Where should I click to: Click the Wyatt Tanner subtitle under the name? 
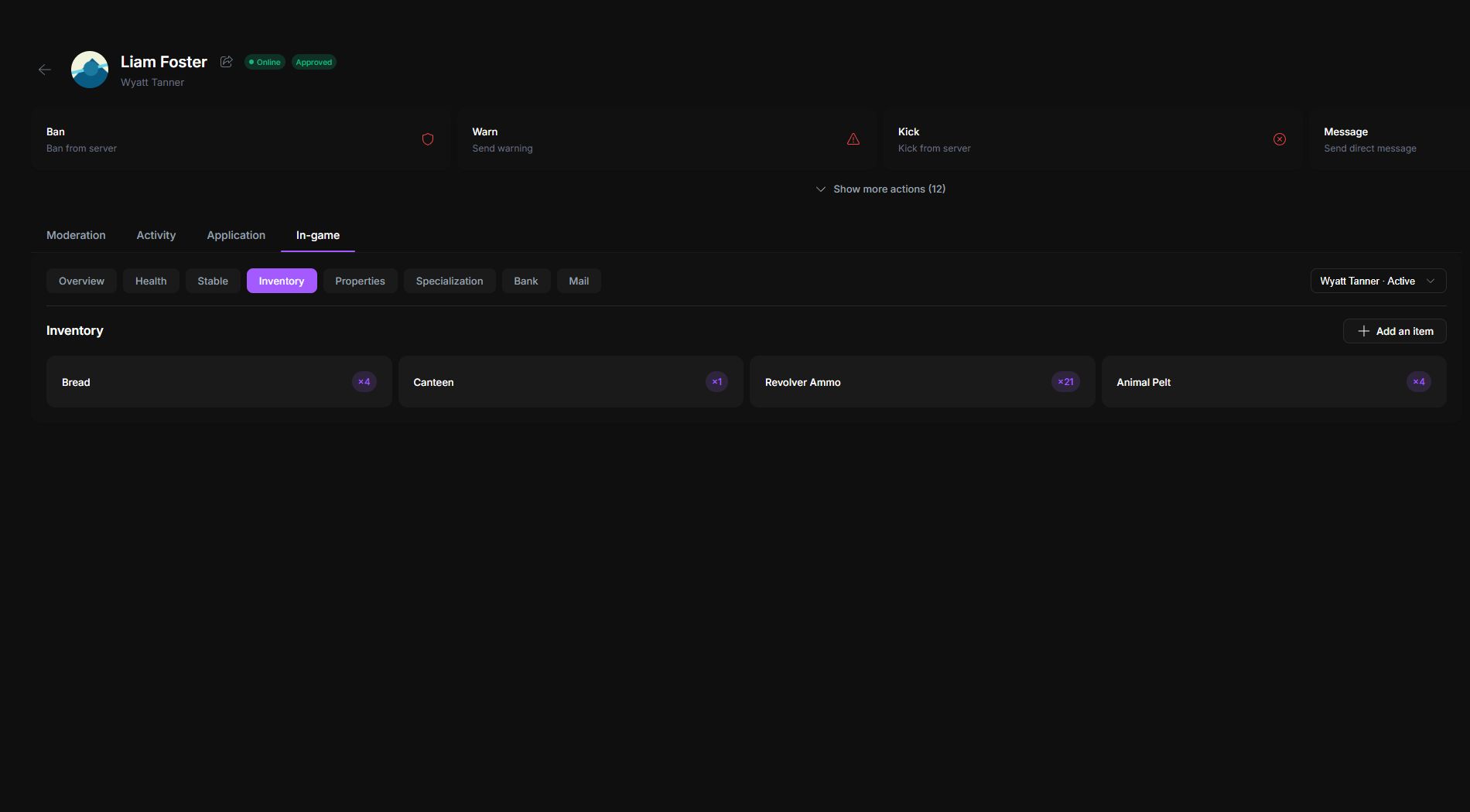click(x=152, y=82)
